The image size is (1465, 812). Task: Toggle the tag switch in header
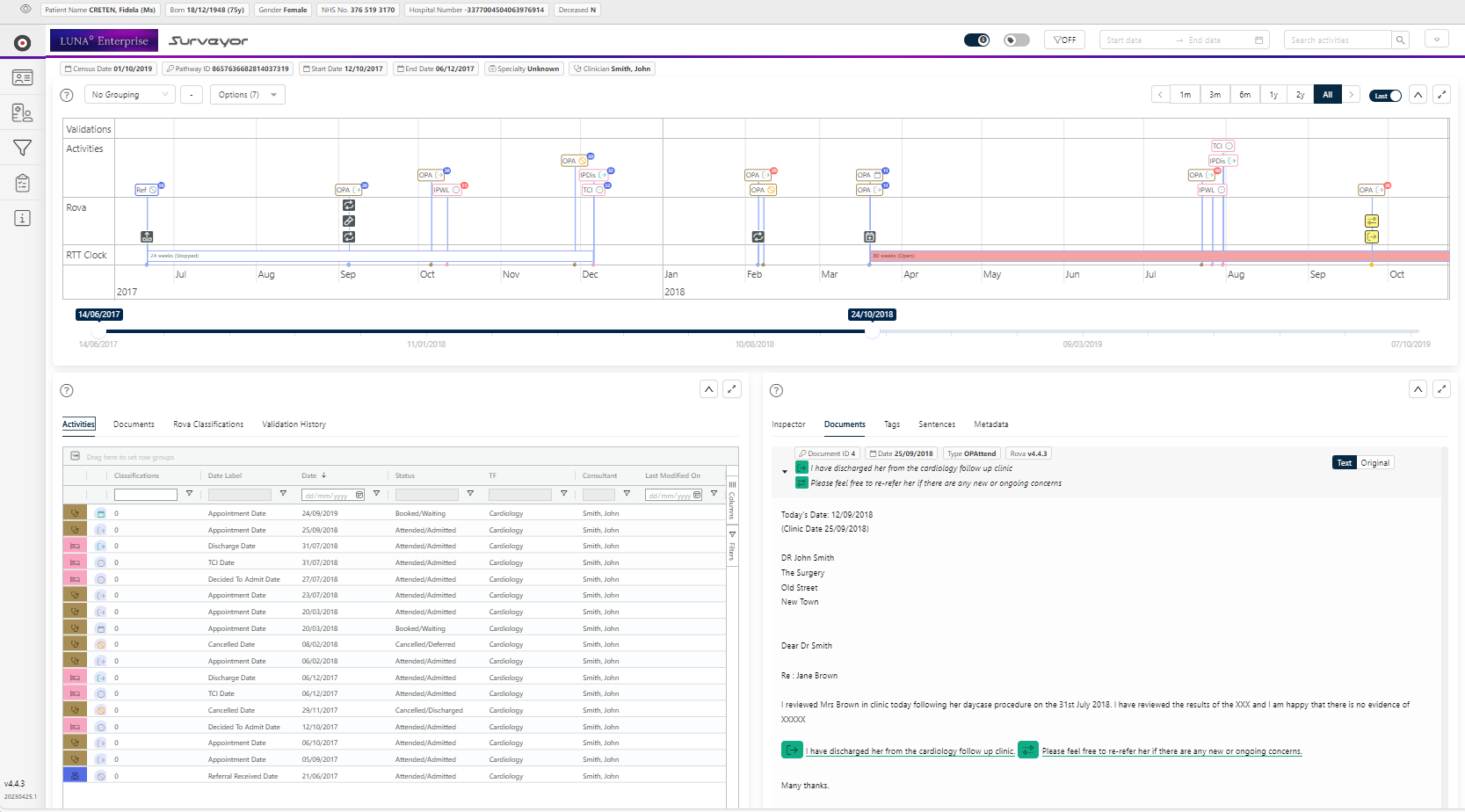coord(1016,40)
